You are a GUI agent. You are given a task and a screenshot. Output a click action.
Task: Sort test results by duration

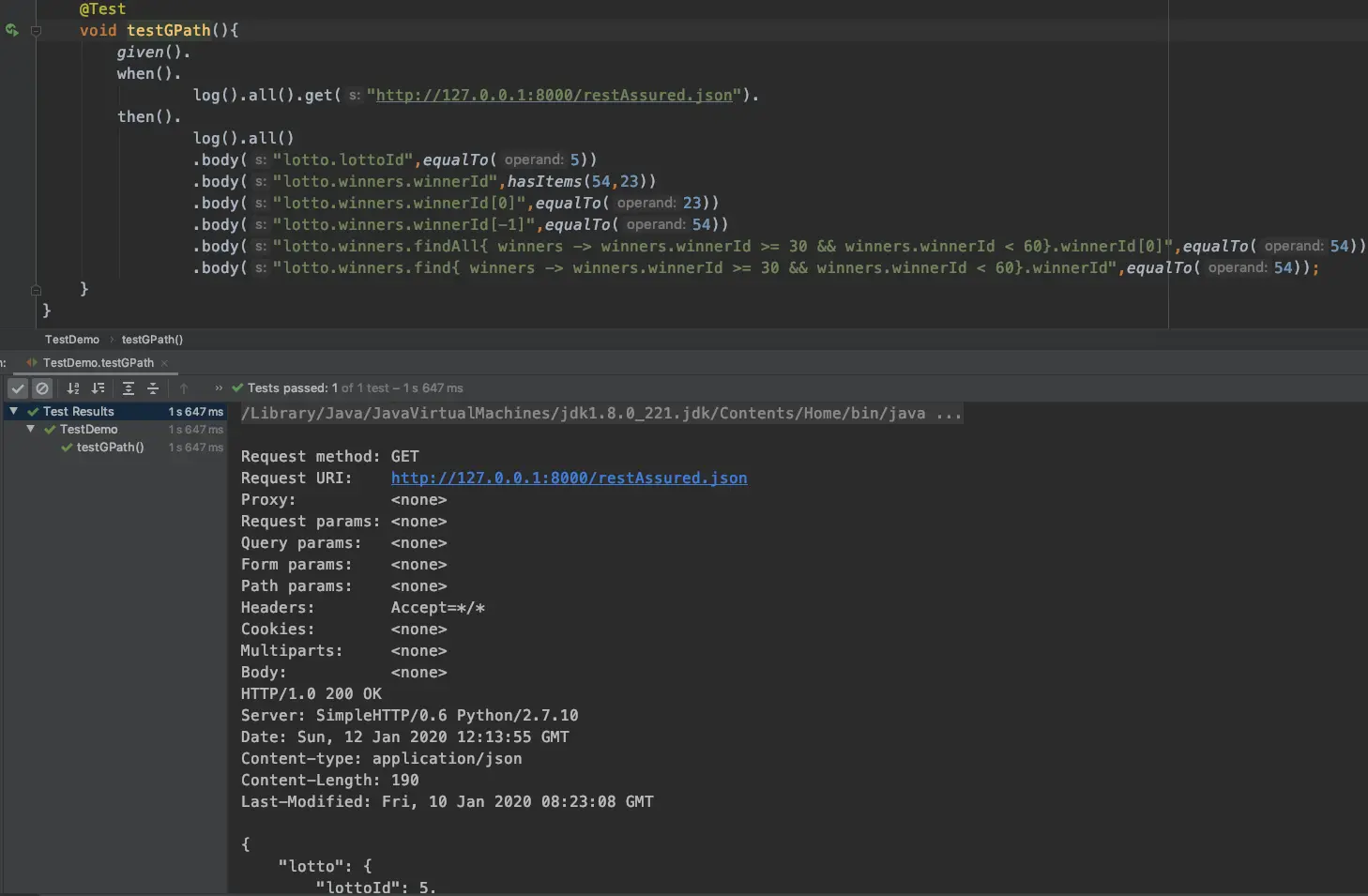tap(98, 388)
